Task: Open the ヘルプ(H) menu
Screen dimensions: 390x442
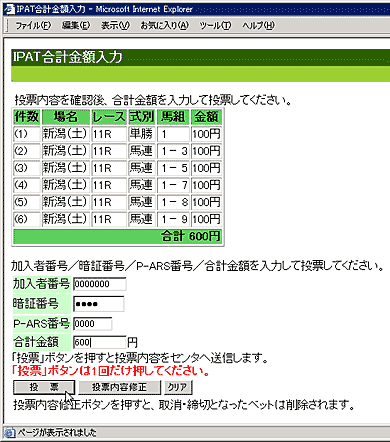Action: (x=258, y=25)
